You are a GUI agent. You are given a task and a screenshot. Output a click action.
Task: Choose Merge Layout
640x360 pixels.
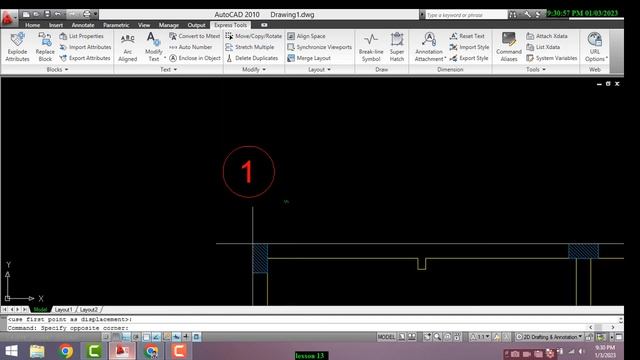tap(309, 58)
